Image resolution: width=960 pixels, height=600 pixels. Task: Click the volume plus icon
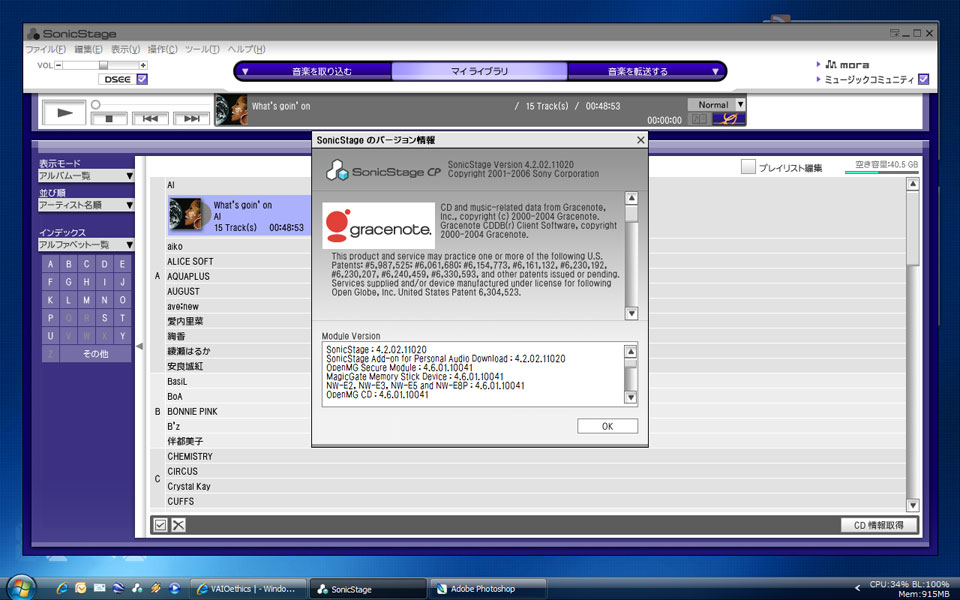(x=143, y=65)
